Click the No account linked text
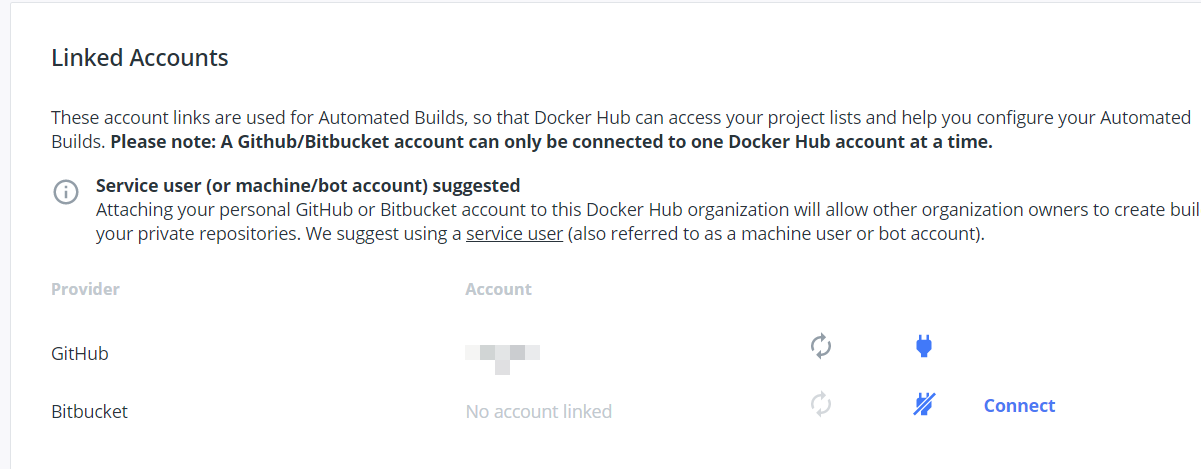The width and height of the screenshot is (1201, 469). (538, 411)
